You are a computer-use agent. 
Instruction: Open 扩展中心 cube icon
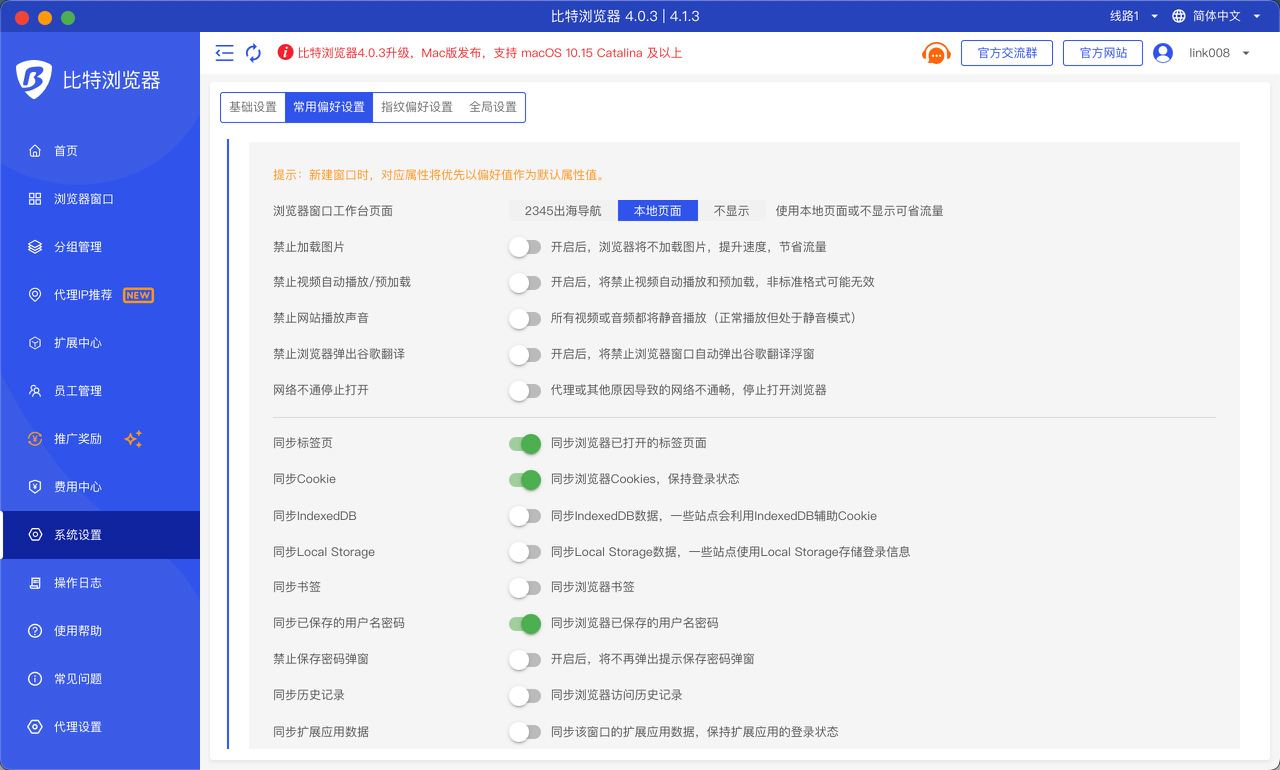(x=35, y=343)
